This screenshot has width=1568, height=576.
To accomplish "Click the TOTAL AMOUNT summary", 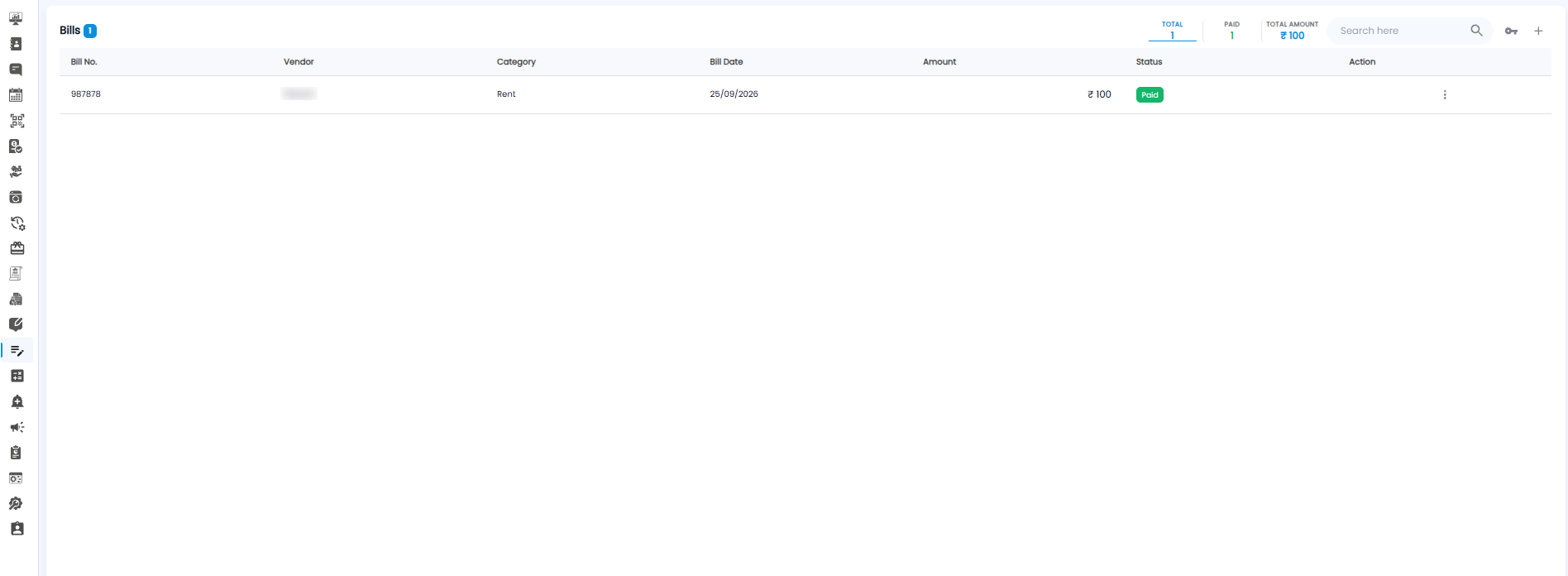I will point(1292,30).
